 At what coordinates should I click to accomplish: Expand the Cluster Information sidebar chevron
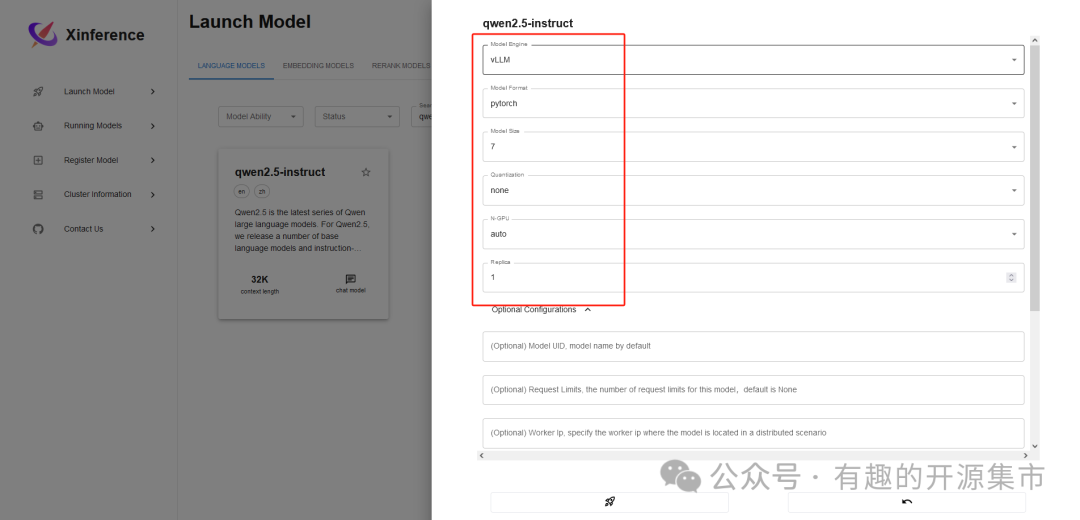coord(152,195)
